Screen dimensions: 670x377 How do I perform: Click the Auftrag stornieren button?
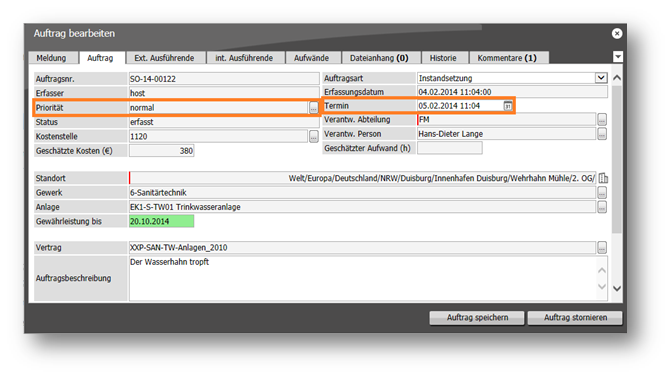click(575, 318)
